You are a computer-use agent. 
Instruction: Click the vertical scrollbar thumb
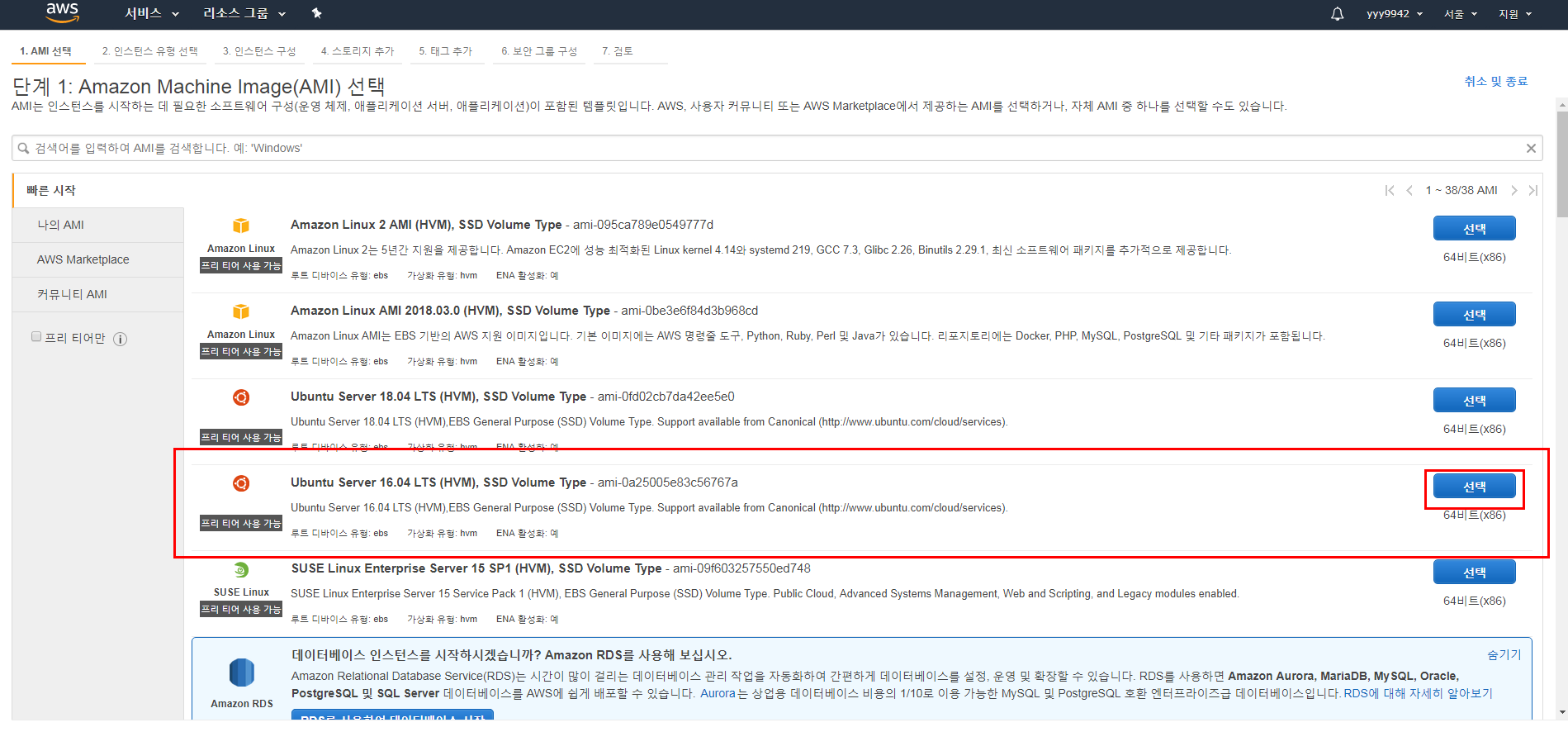1561,164
